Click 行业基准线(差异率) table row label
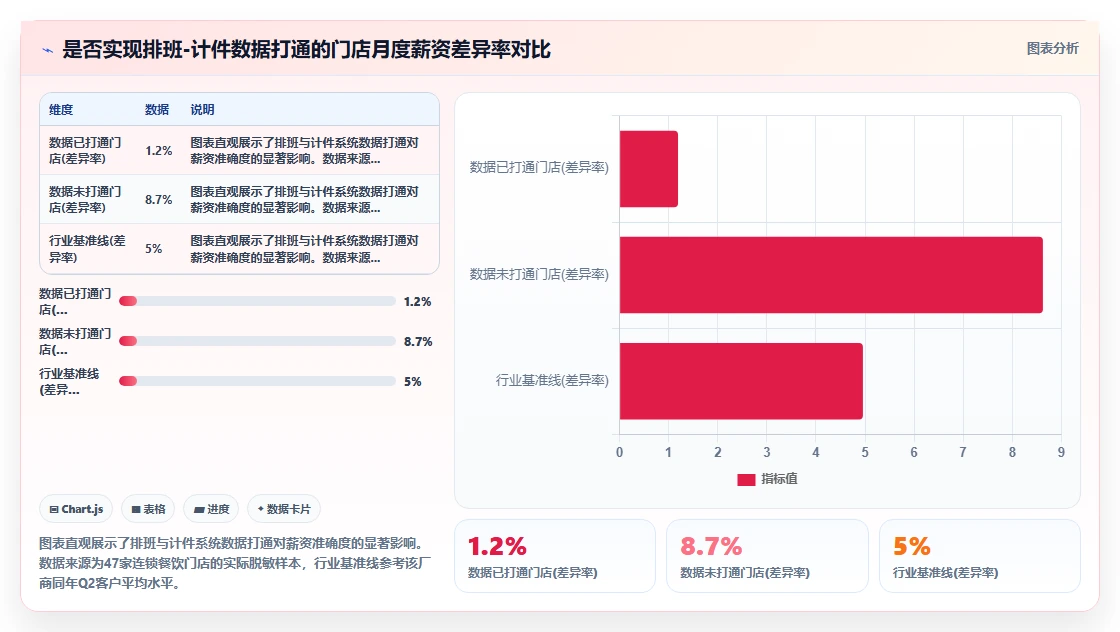 (x=87, y=249)
